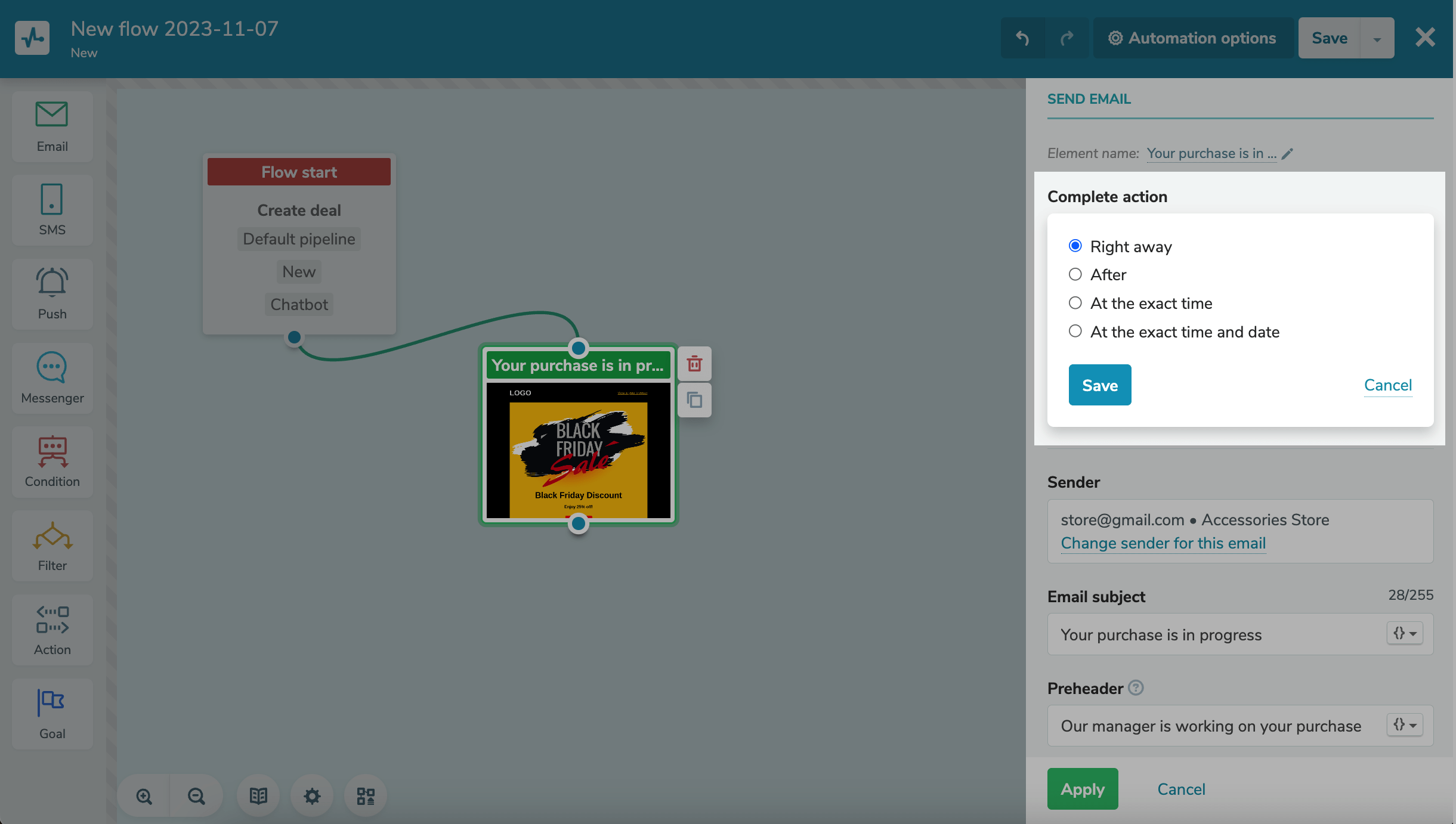The image size is (1456, 824).
Task: Click Change sender for this email link
Action: (x=1163, y=543)
